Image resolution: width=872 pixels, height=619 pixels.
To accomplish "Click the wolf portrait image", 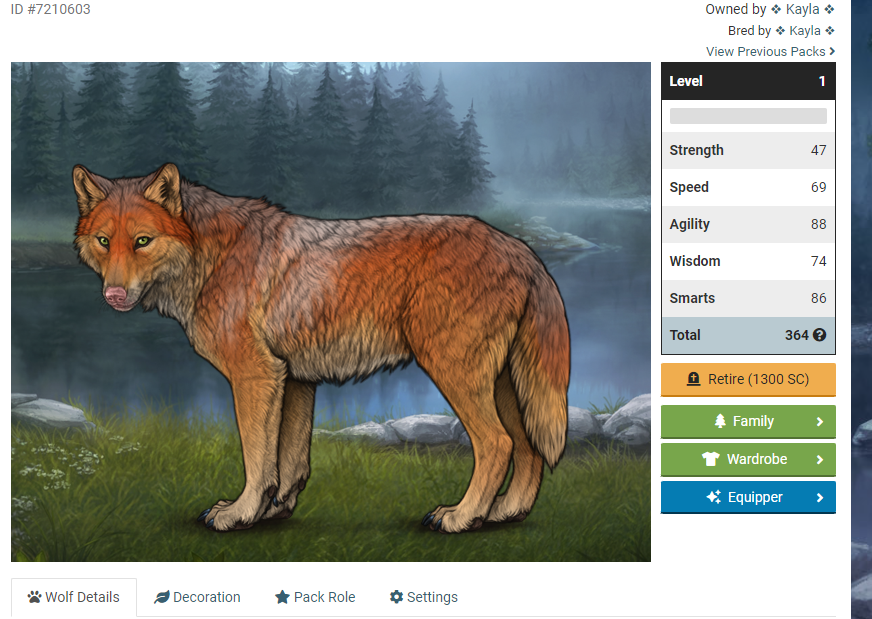I will tap(331, 311).
